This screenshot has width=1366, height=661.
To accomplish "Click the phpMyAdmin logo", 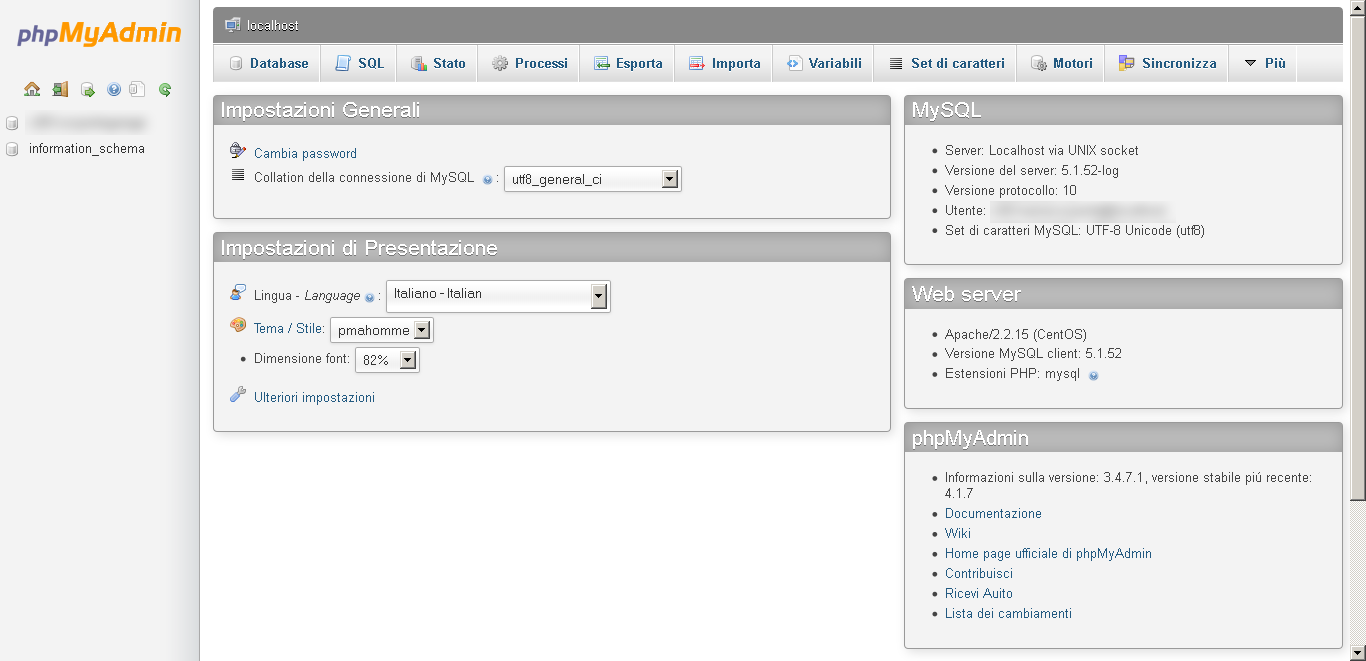I will coord(99,34).
